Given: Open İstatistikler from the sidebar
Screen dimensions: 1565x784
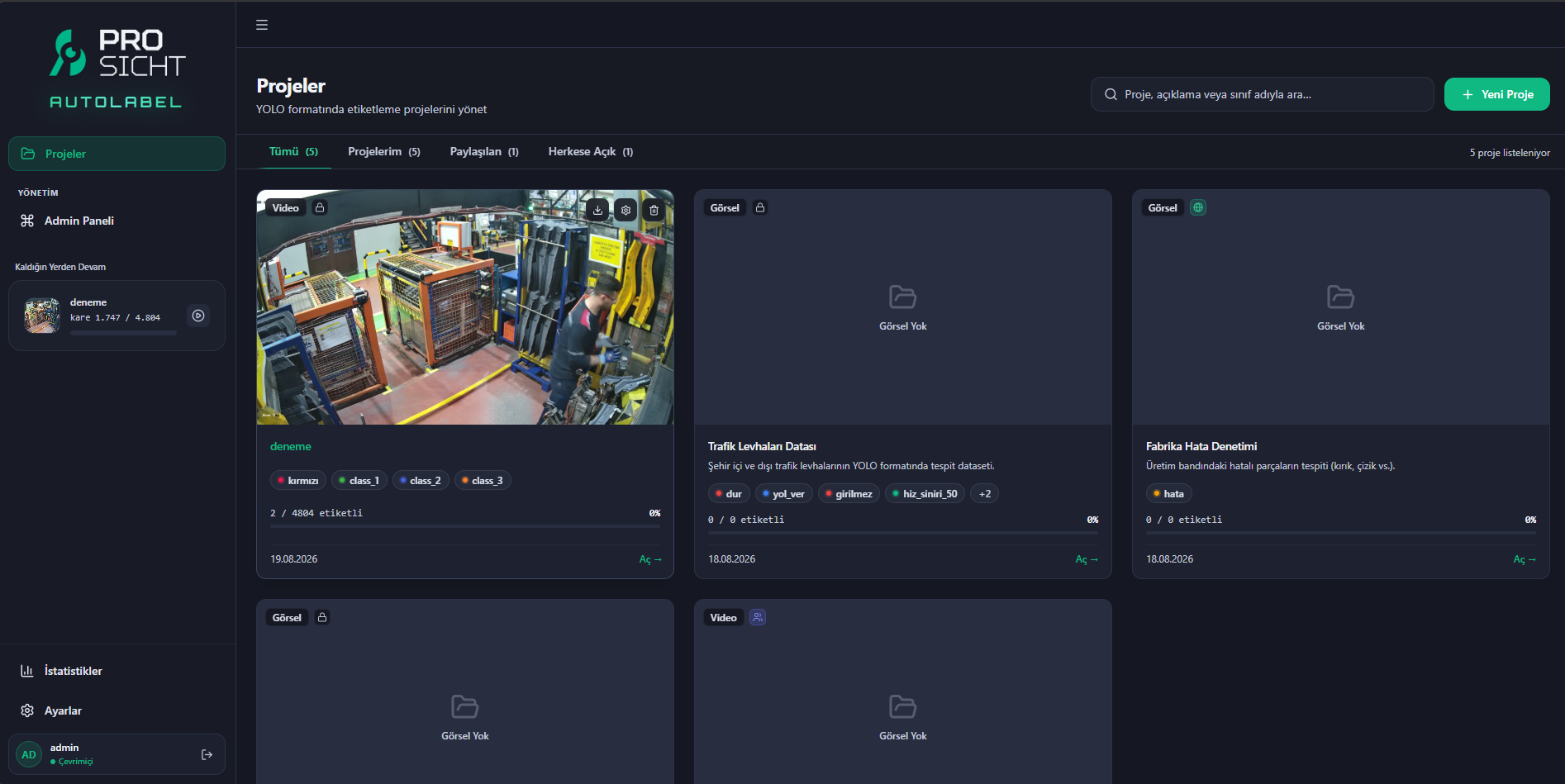Looking at the screenshot, I should pyautogui.click(x=117, y=671).
